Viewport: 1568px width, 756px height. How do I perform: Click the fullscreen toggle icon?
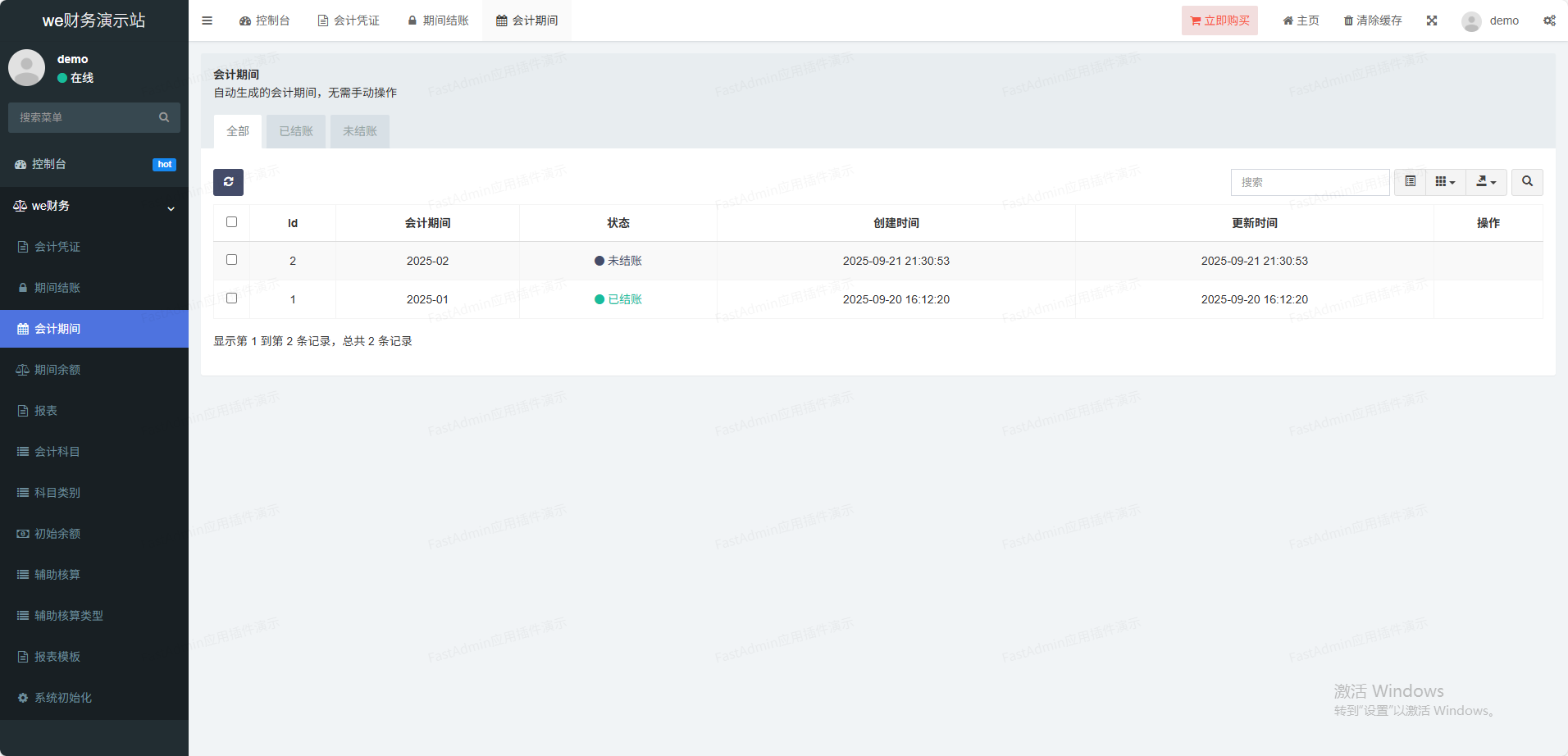tap(1431, 20)
